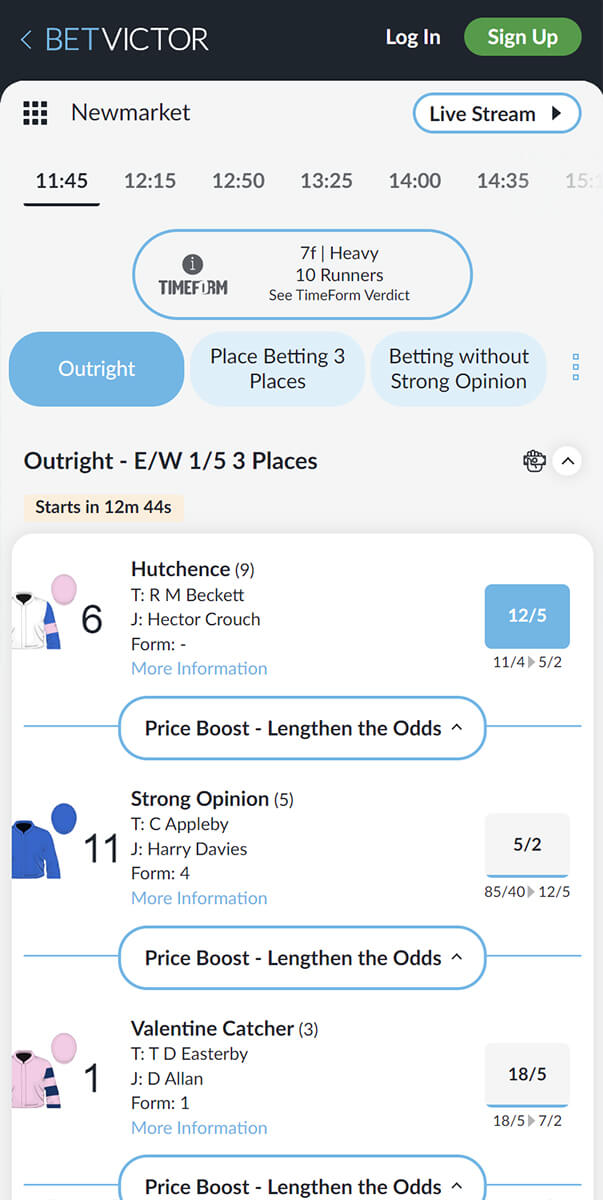Click the Timeform info icon

[x=193, y=264]
